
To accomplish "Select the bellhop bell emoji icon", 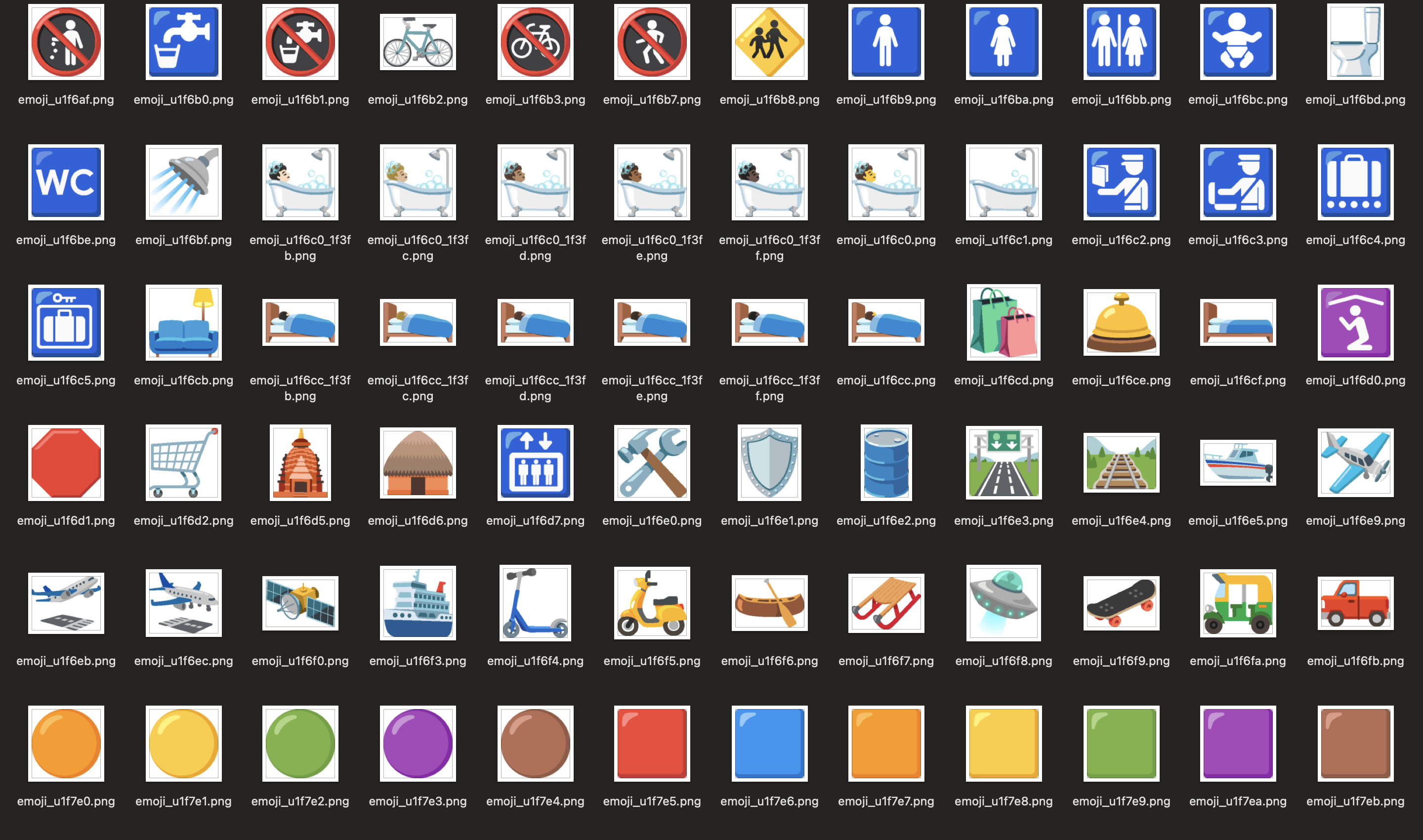I will [1121, 323].
